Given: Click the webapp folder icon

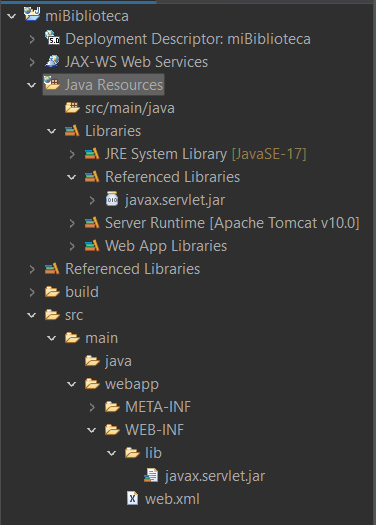Looking at the screenshot, I should click(92, 384).
